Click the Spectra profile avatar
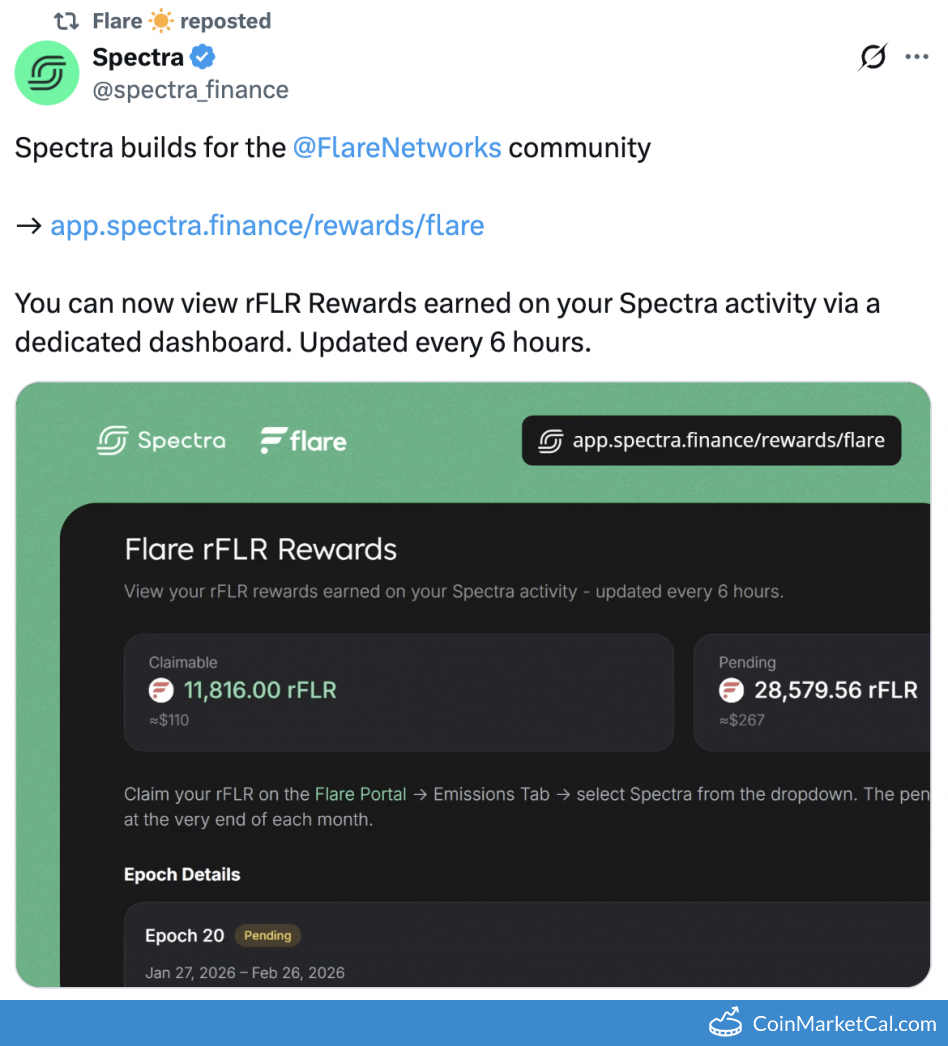This screenshot has height=1046, width=948. pyautogui.click(x=47, y=73)
